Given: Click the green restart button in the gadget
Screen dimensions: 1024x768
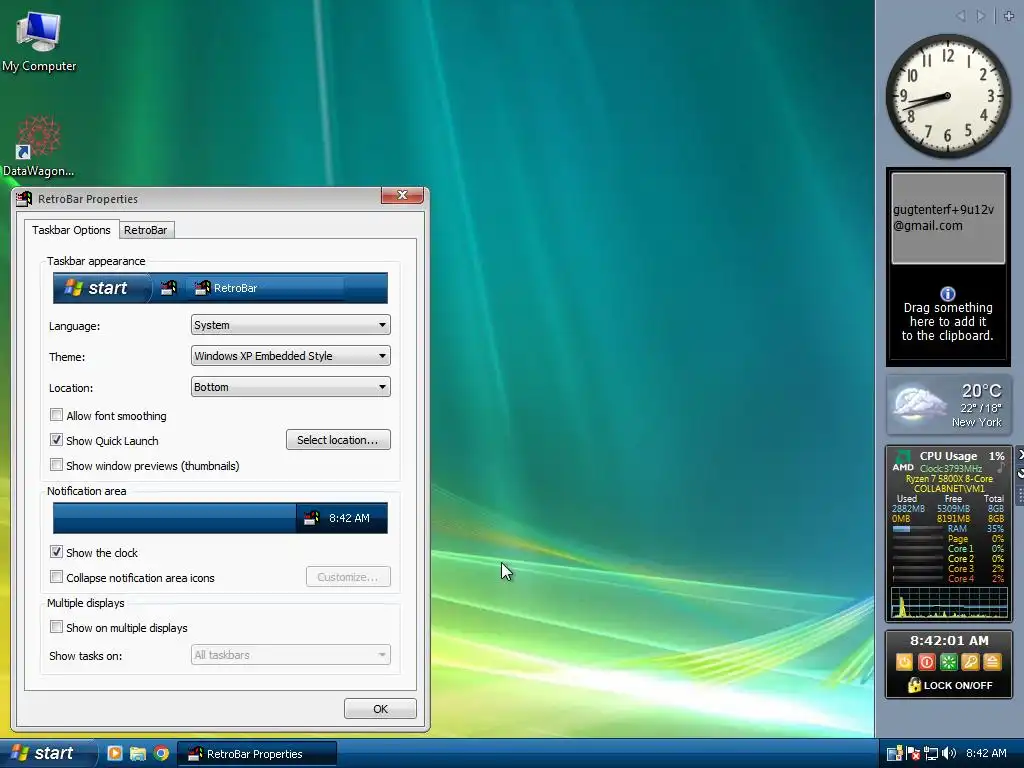Looking at the screenshot, I should point(948,662).
